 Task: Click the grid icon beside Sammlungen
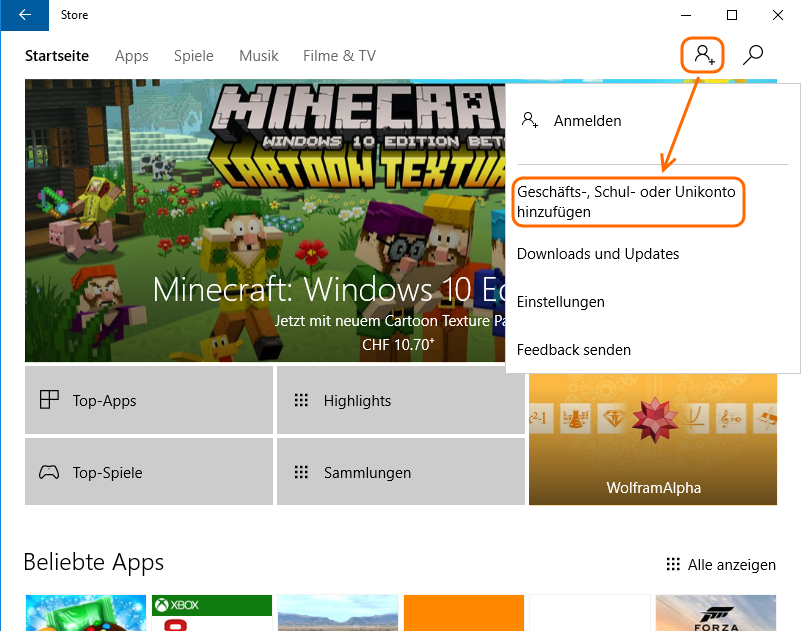(x=301, y=472)
